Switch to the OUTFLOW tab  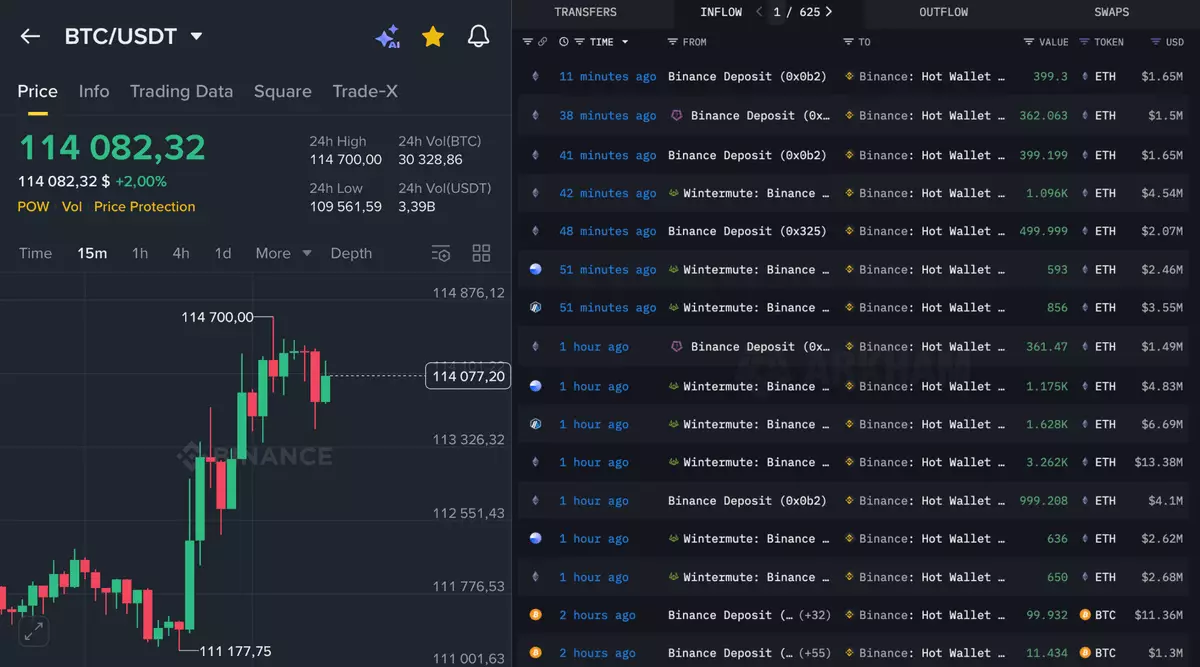pyautogui.click(x=943, y=12)
